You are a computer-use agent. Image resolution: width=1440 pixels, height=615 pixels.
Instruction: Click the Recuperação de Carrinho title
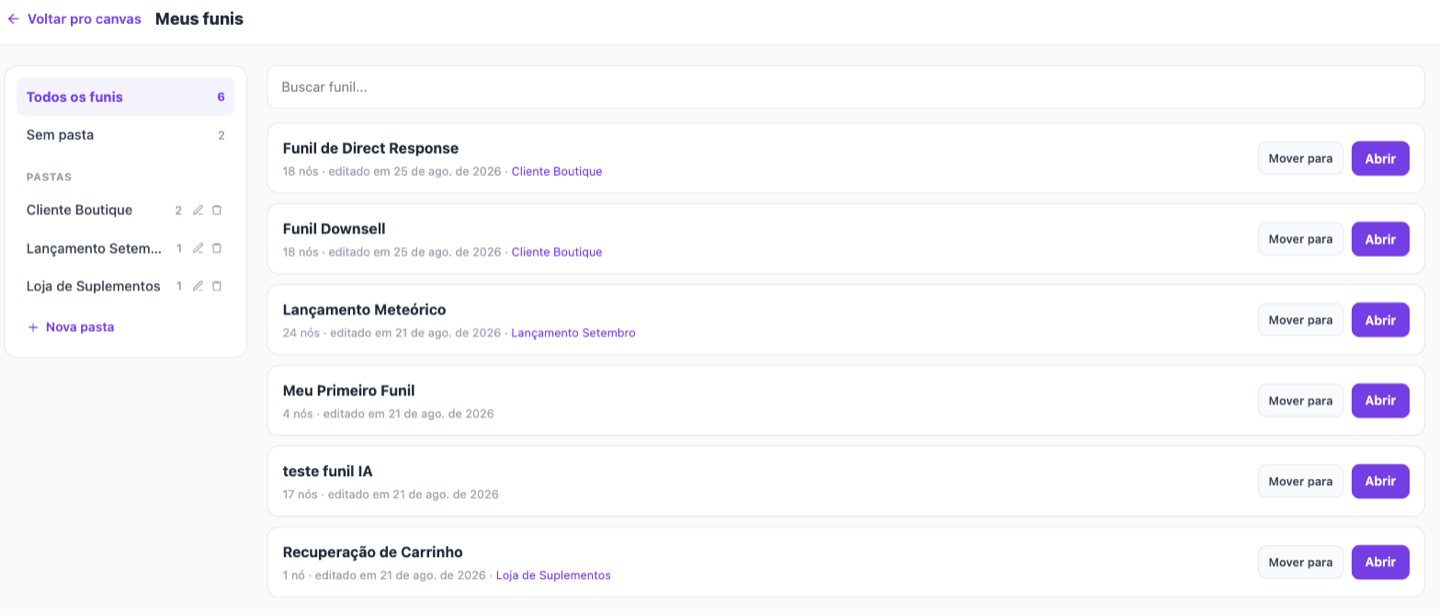[x=373, y=552]
